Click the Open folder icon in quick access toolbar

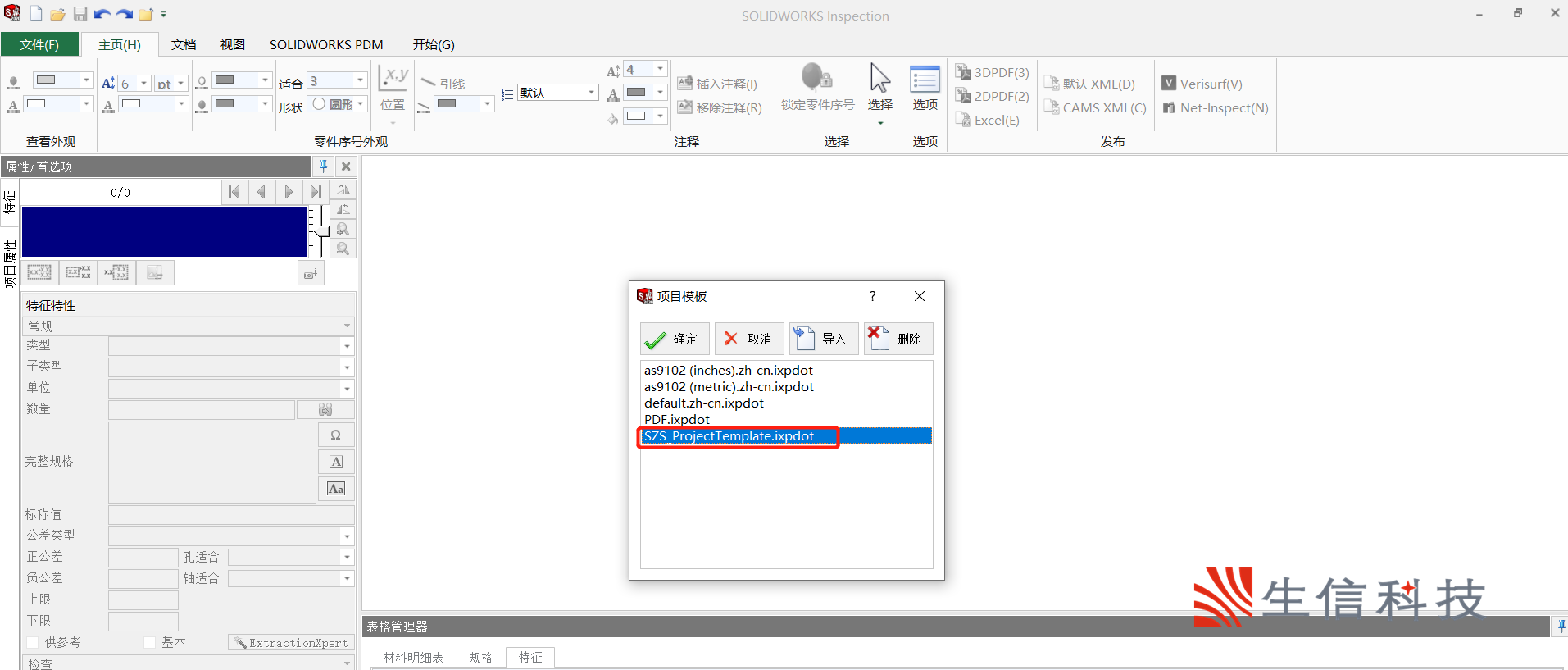click(x=57, y=14)
